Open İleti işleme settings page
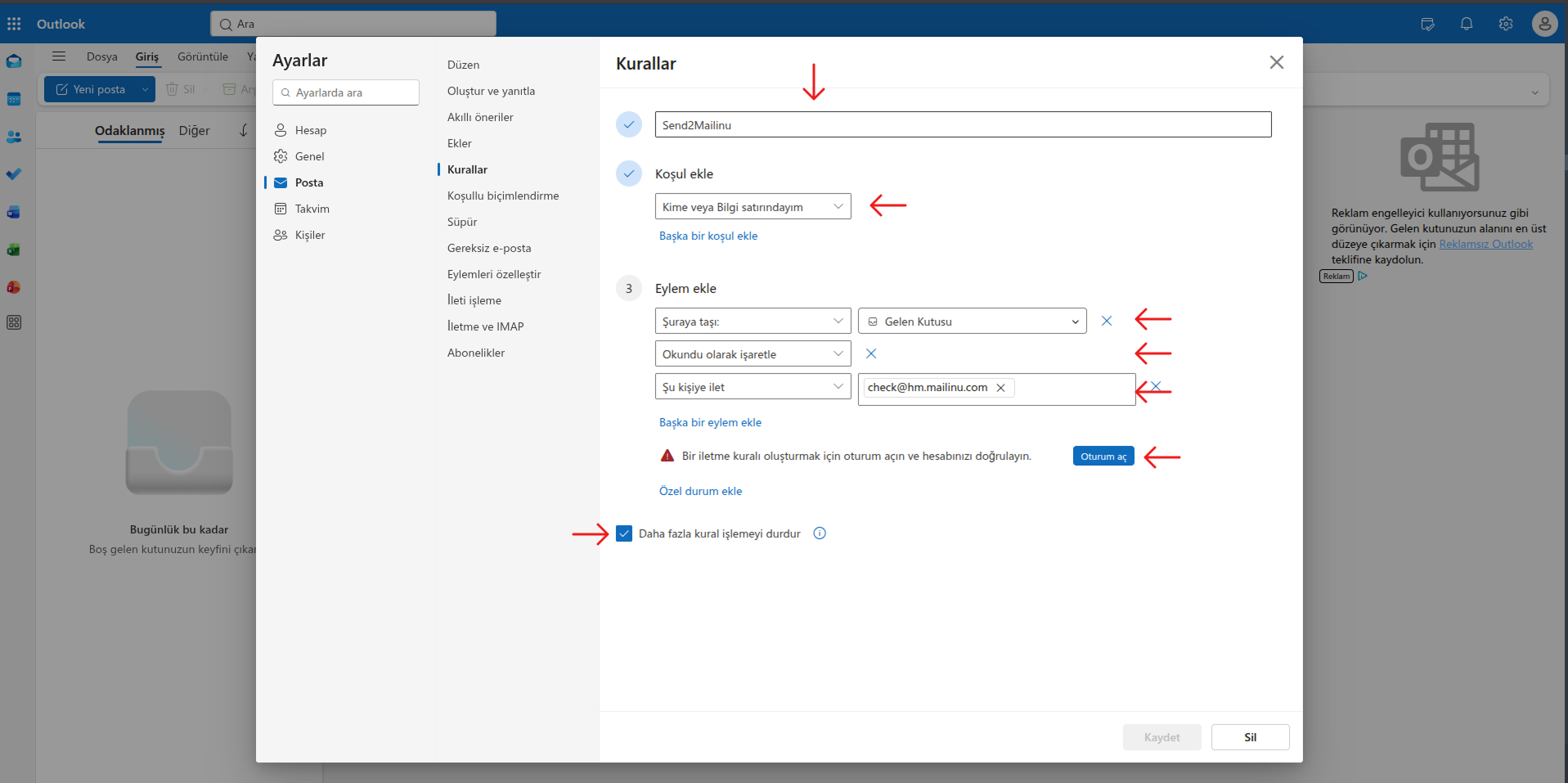The image size is (1568, 783). (x=474, y=300)
